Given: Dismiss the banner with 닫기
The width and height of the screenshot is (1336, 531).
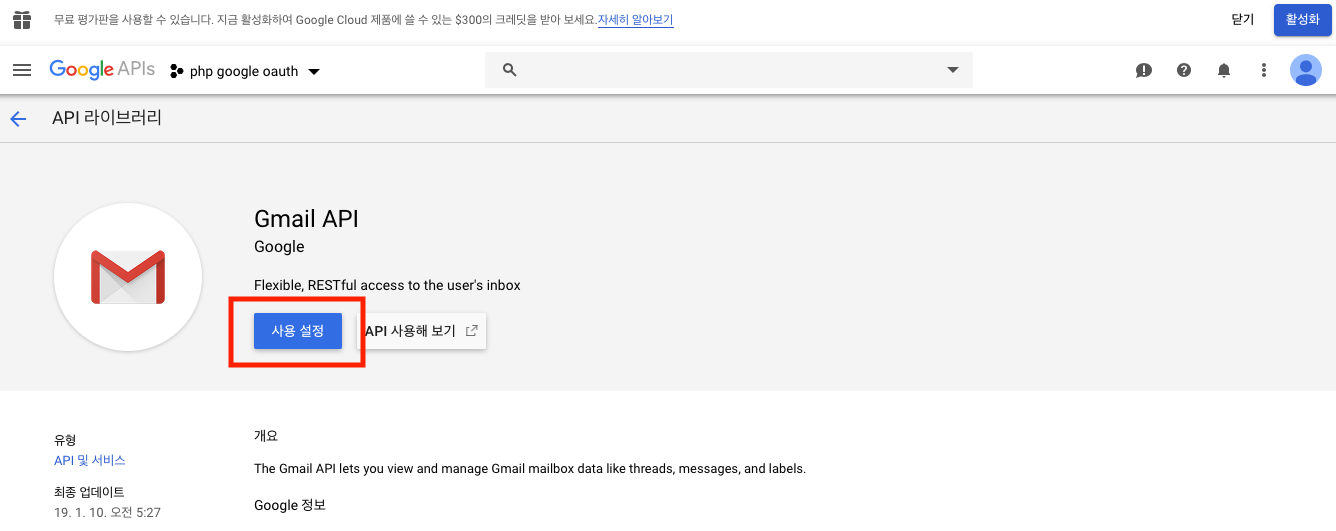Looking at the screenshot, I should tap(1242, 19).
